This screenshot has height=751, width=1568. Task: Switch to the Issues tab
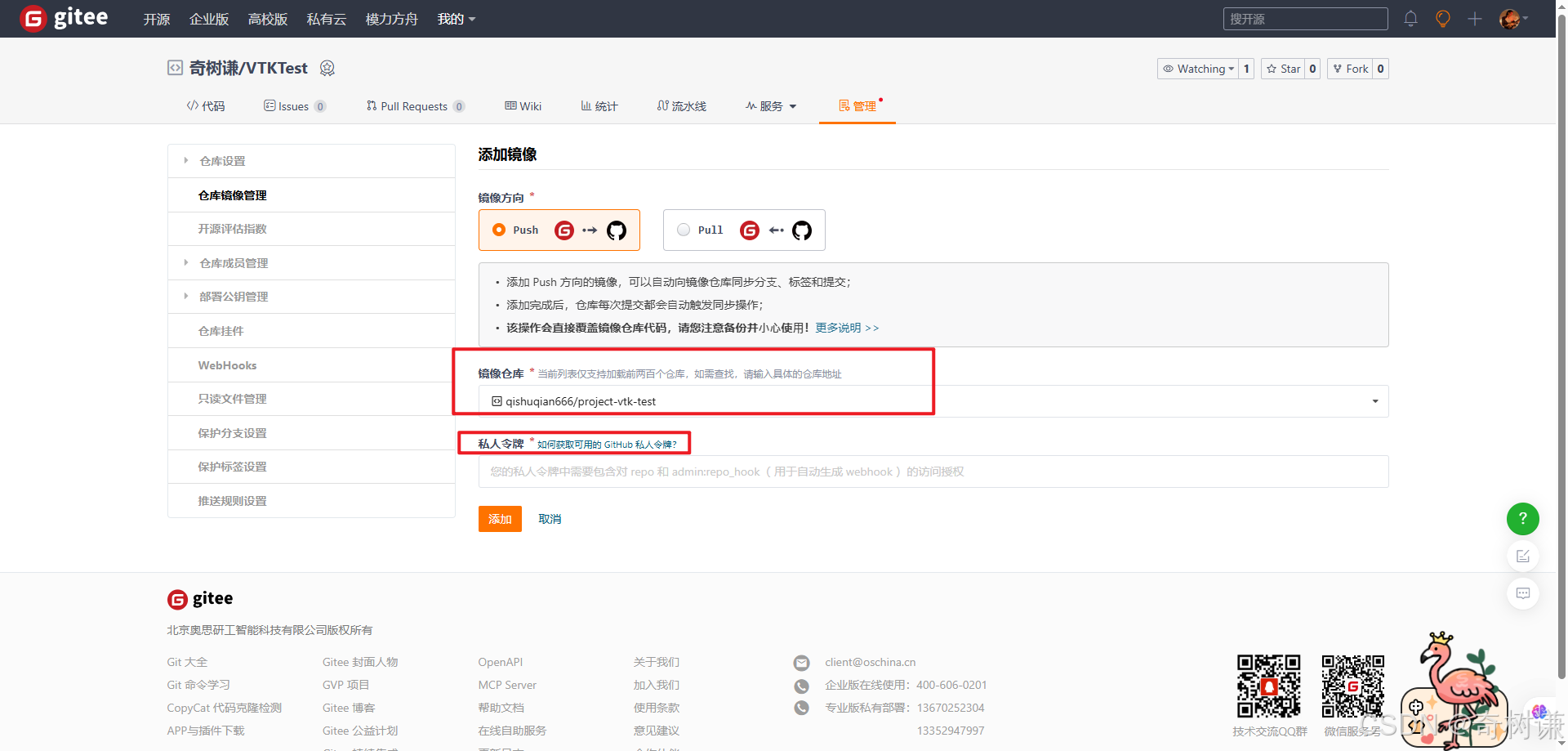295,106
